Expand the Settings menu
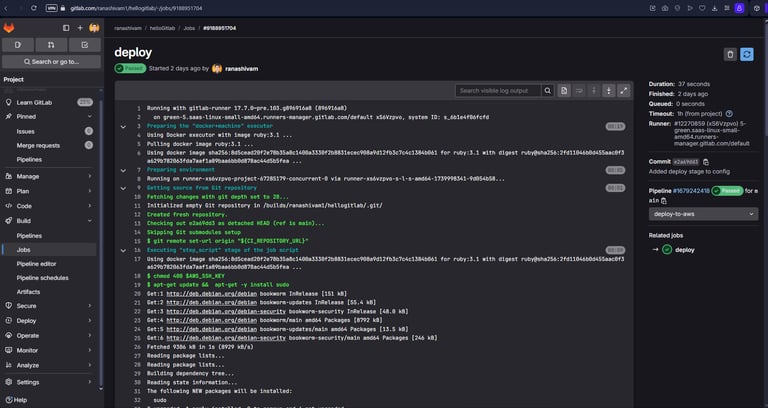The image size is (768, 408). [x=48, y=382]
